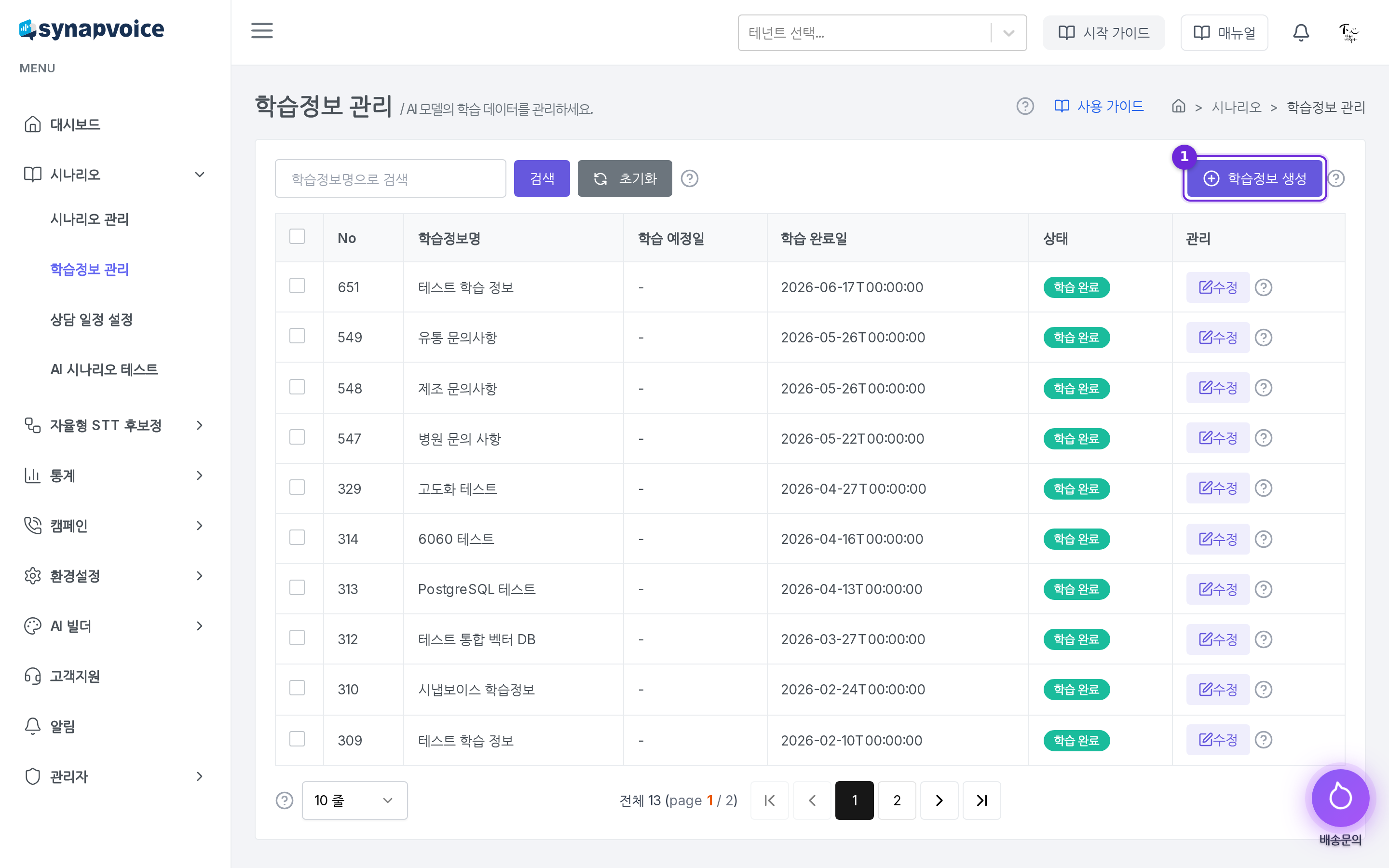
Task: Focus the 학습정보명으로 검색 field
Action: (390, 178)
